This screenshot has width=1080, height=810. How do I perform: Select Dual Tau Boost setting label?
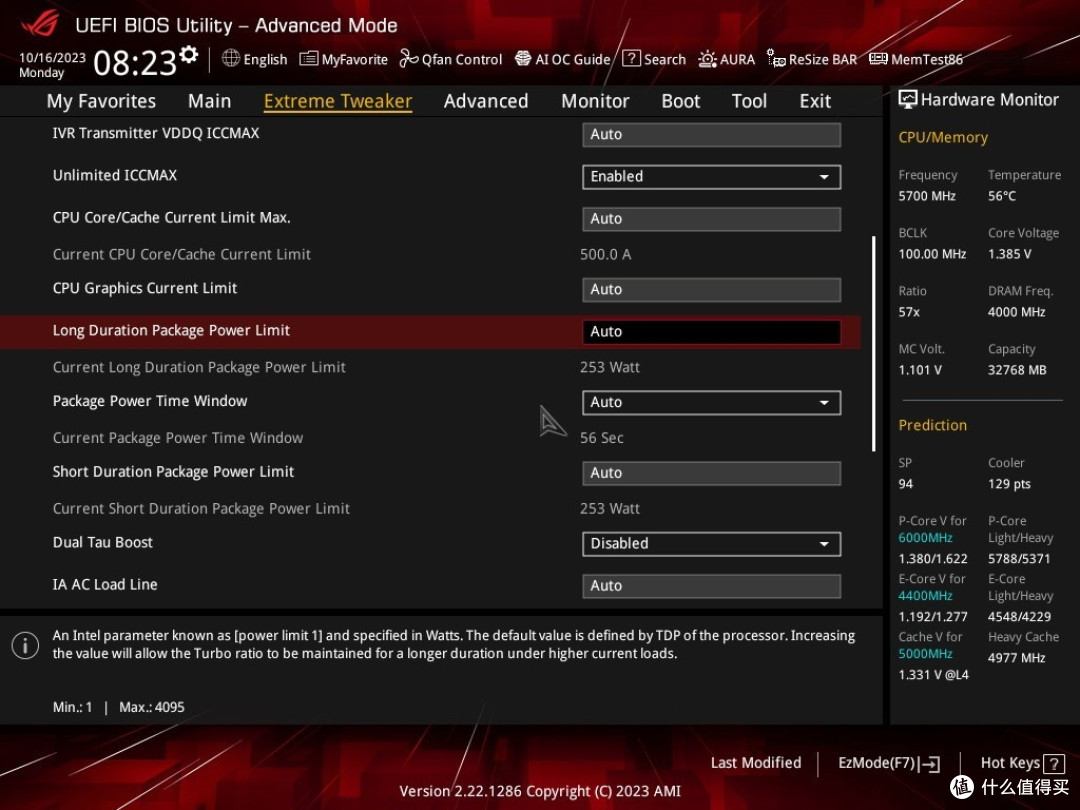click(103, 543)
